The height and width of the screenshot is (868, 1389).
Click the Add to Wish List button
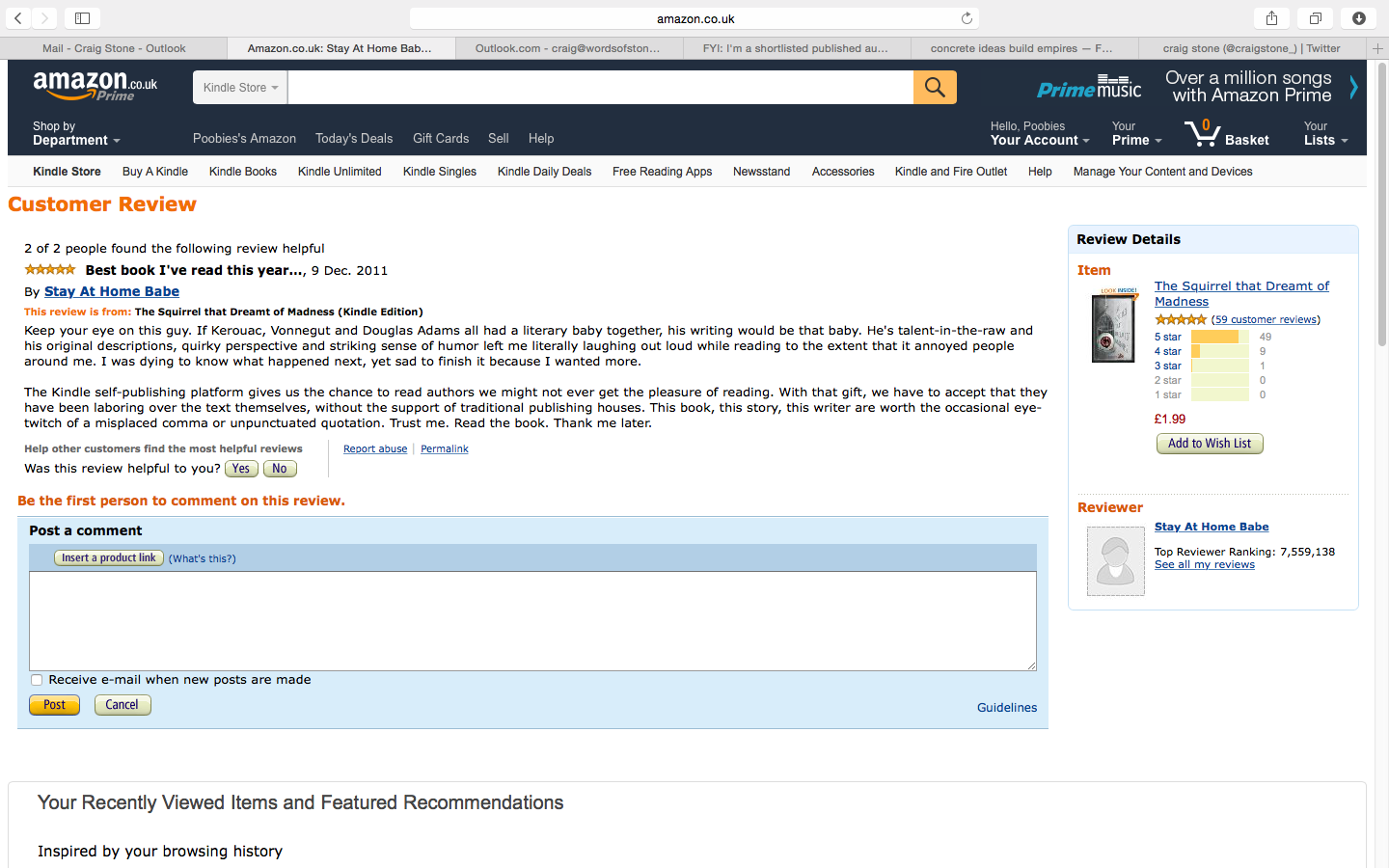pos(1210,444)
